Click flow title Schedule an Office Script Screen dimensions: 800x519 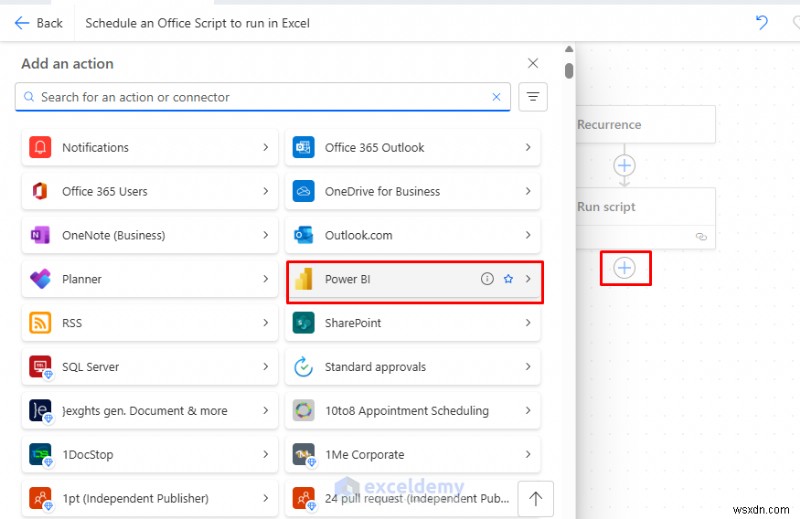(x=197, y=23)
